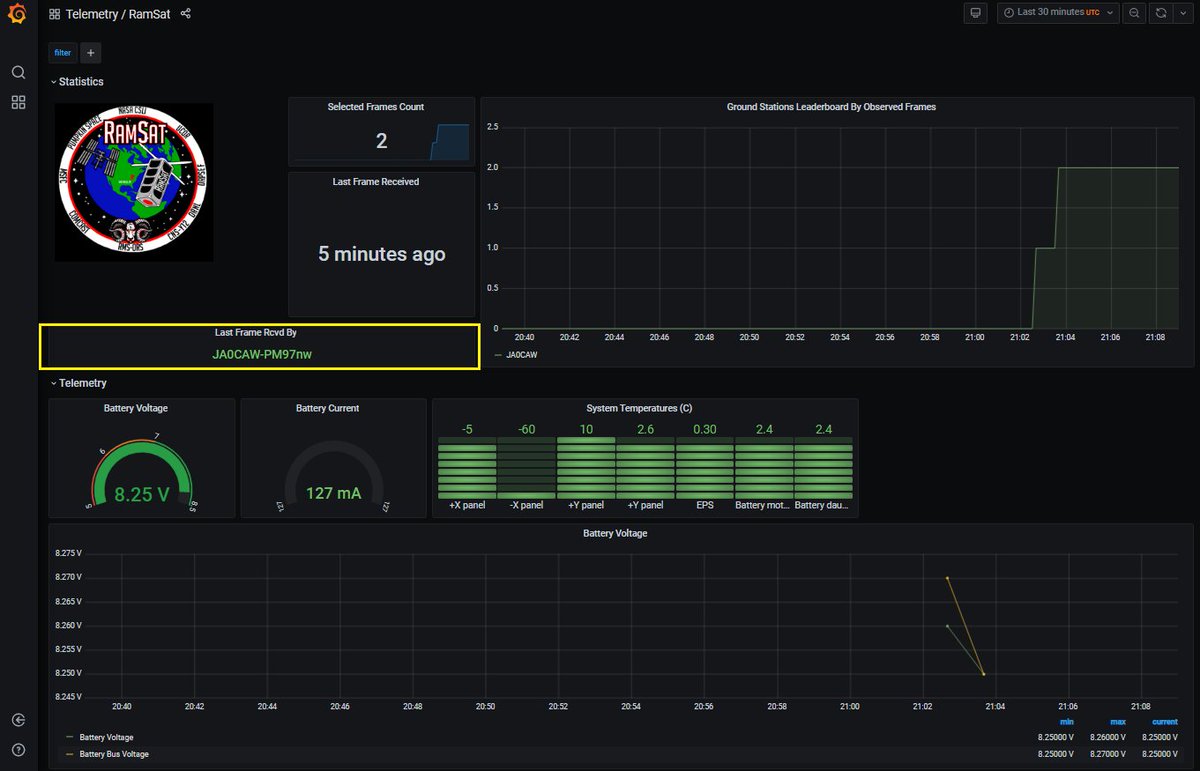Click the JA0CAW legend color line
Image resolution: width=1200 pixels, height=771 pixels.
[x=497, y=354]
